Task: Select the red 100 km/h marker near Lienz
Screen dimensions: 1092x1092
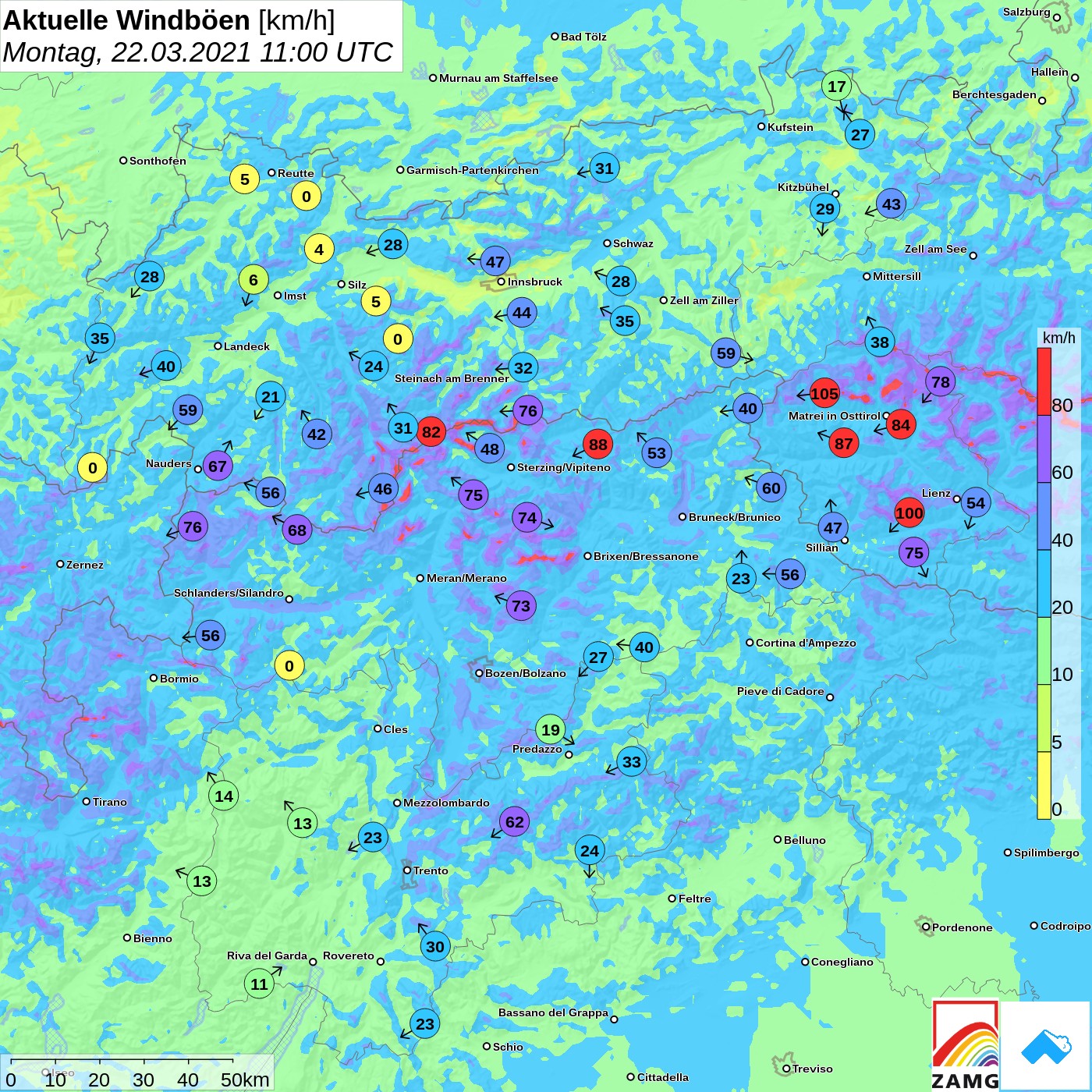Action: (909, 513)
